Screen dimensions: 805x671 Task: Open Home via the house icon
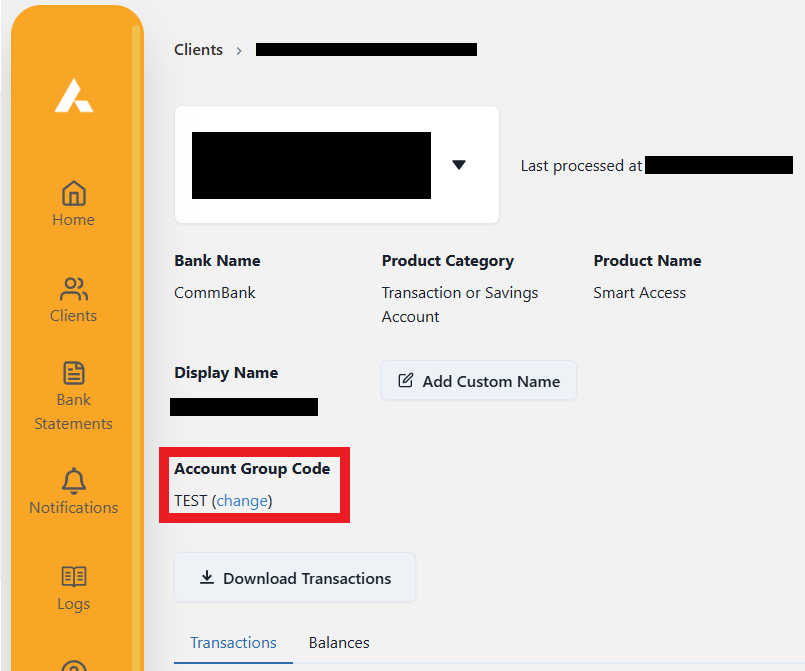click(x=74, y=192)
